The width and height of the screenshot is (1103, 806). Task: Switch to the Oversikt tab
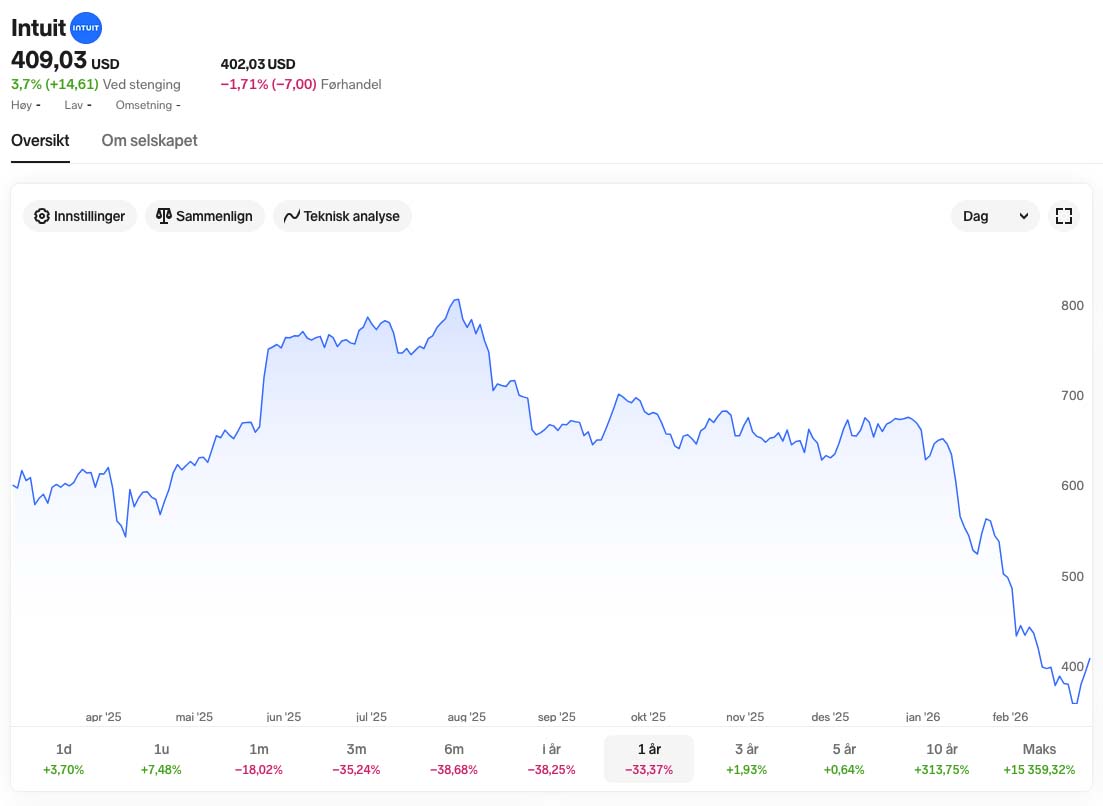40,140
